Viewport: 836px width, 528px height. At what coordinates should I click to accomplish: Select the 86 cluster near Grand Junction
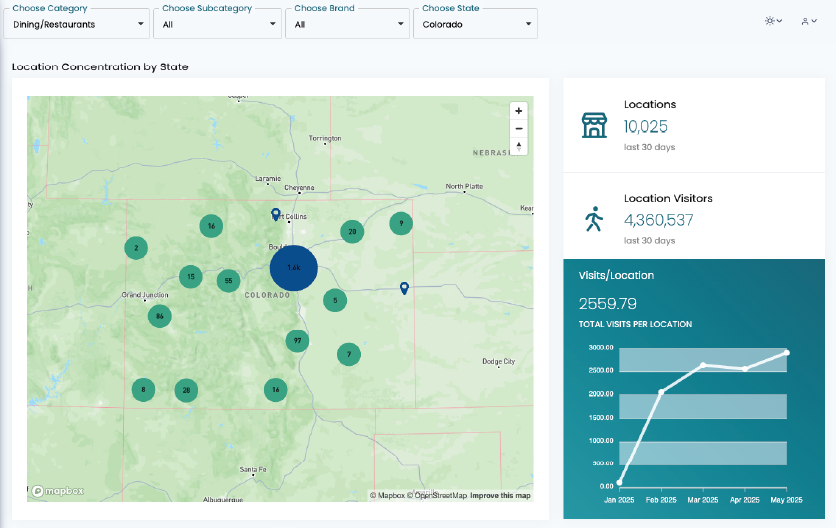(x=159, y=317)
